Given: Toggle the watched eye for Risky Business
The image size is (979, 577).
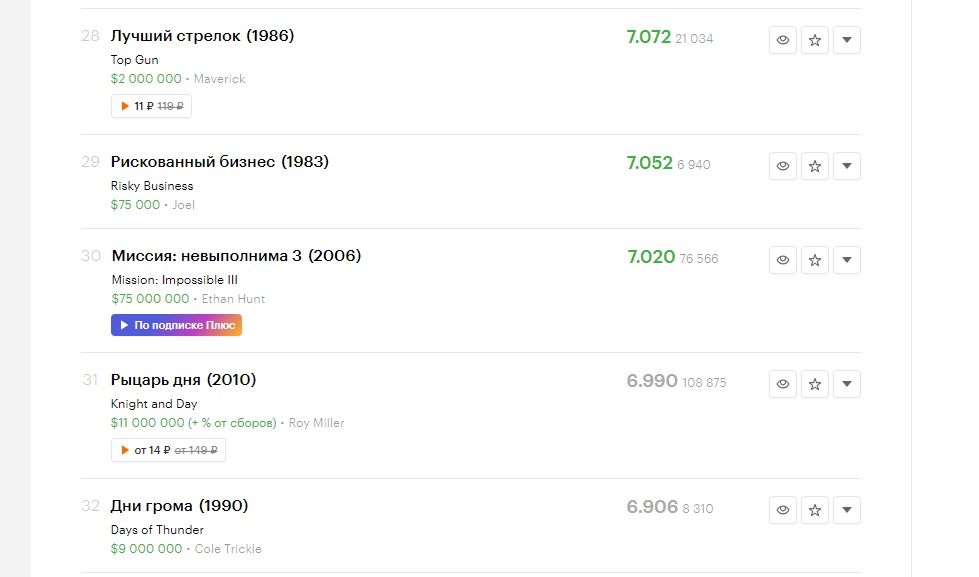Looking at the screenshot, I should [x=782, y=166].
